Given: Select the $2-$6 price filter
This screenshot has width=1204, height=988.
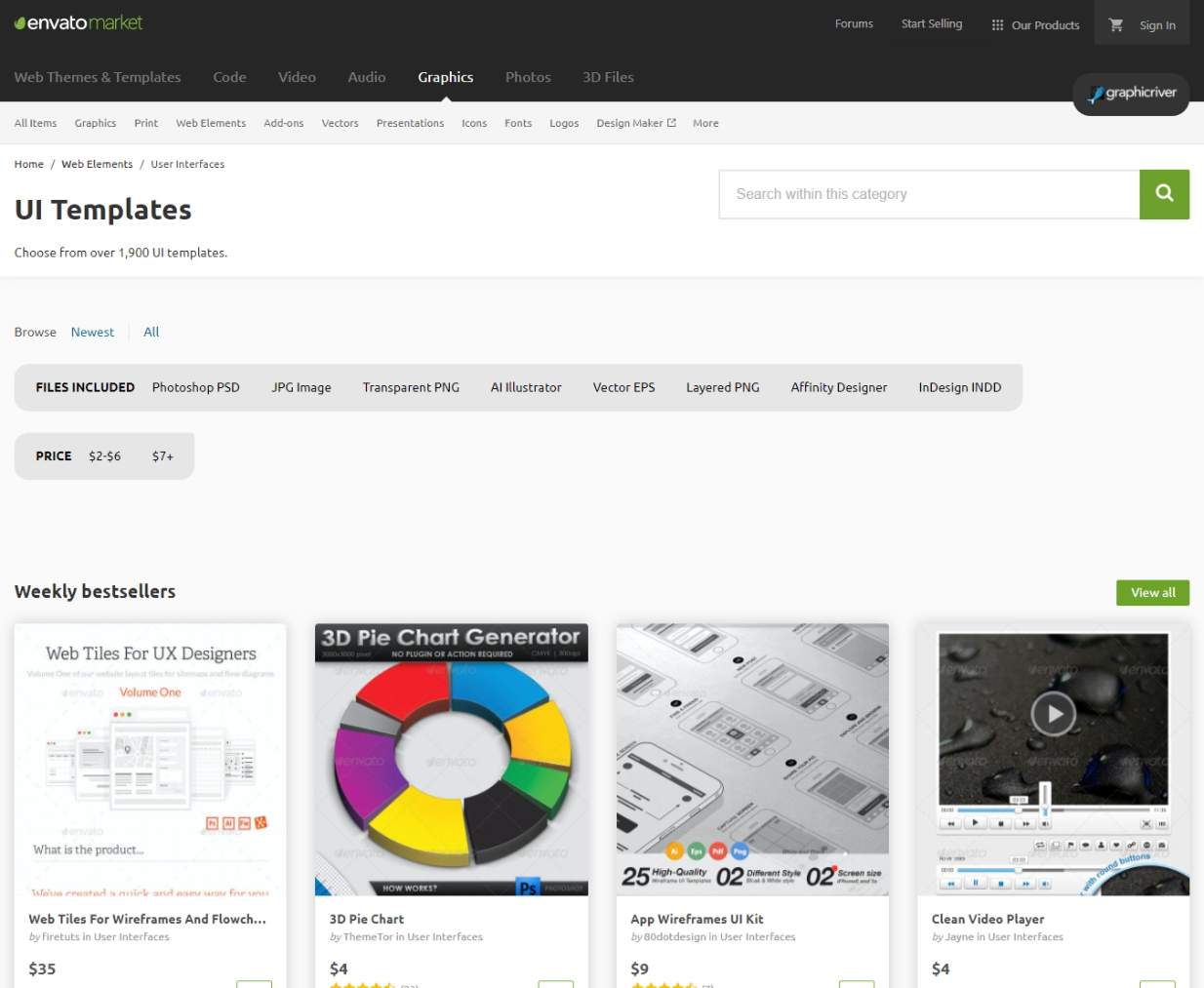Looking at the screenshot, I should [104, 455].
